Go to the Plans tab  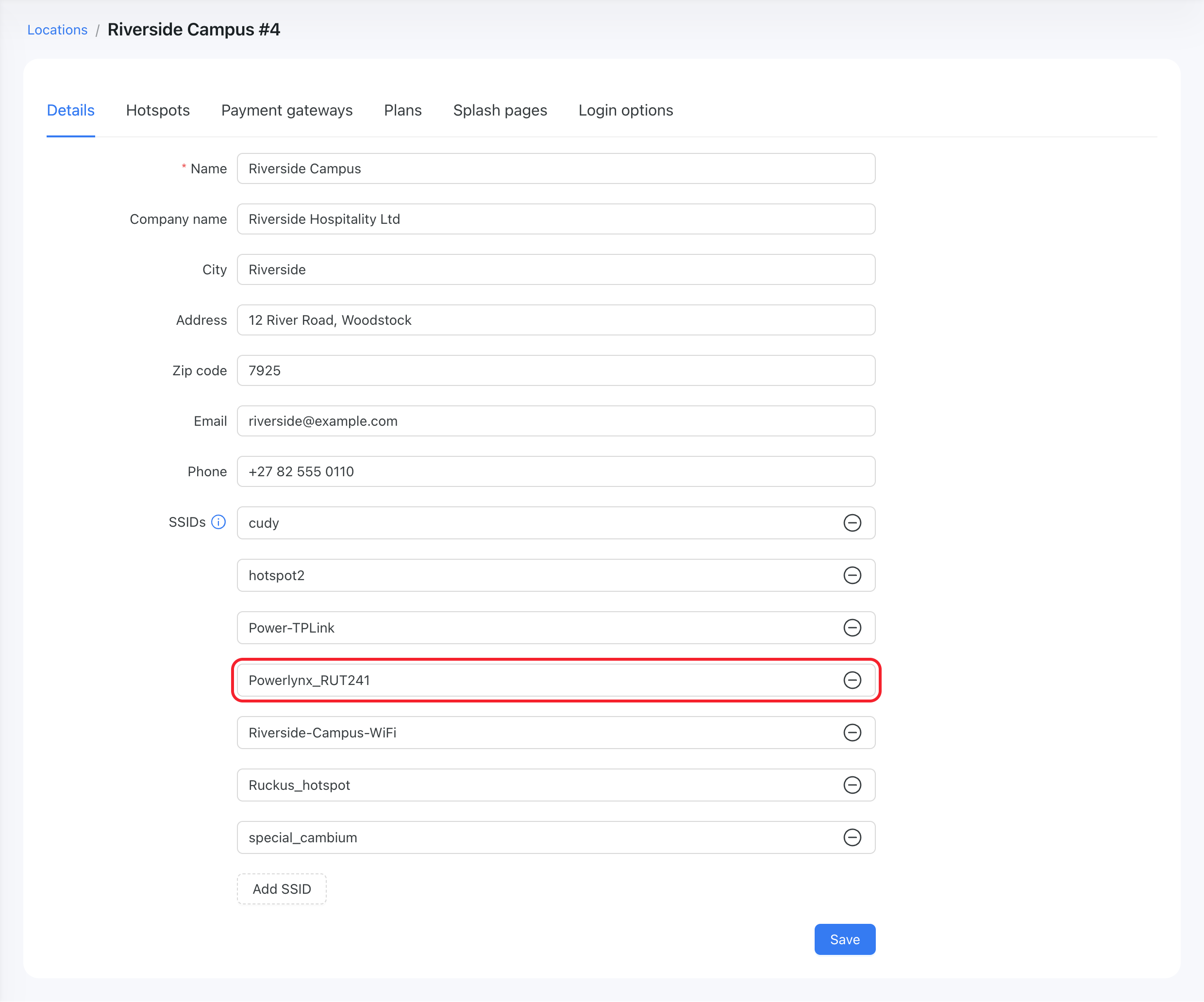pyautogui.click(x=402, y=110)
